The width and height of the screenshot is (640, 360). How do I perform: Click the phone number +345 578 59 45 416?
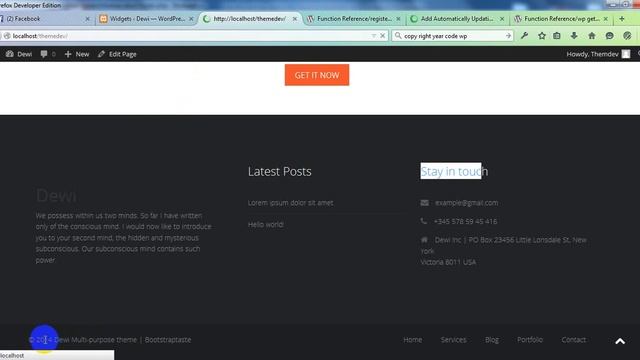pos(465,222)
